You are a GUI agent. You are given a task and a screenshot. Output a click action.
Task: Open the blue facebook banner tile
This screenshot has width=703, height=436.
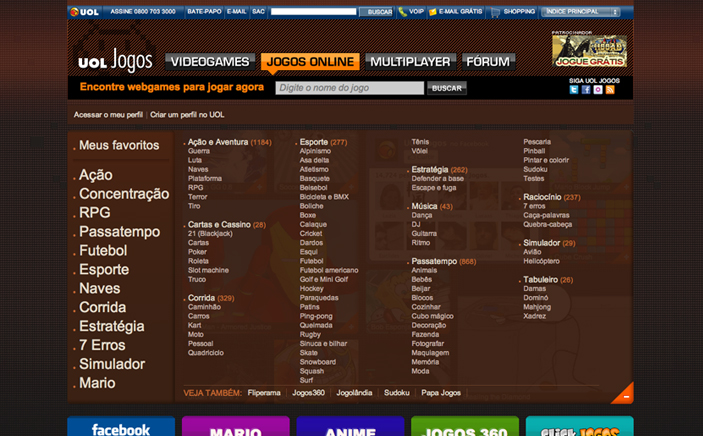[121, 426]
